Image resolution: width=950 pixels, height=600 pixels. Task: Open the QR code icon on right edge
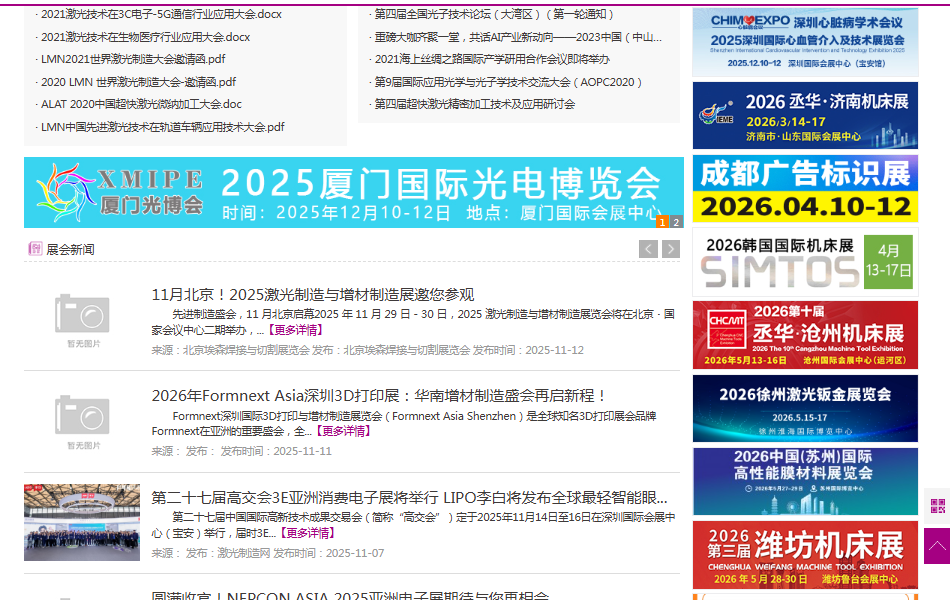pyautogui.click(x=937, y=505)
